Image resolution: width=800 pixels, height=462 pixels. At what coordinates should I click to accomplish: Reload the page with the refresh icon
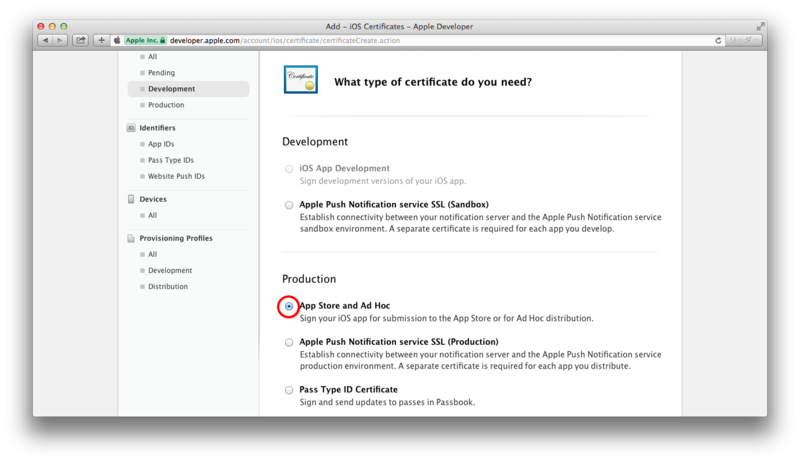pyautogui.click(x=718, y=40)
